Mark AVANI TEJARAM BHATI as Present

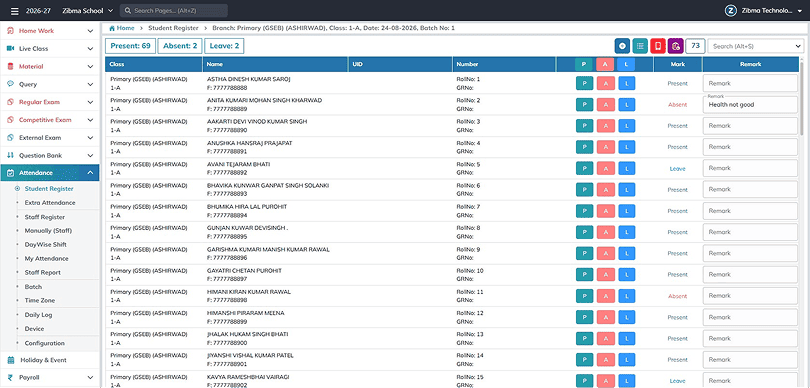click(584, 168)
